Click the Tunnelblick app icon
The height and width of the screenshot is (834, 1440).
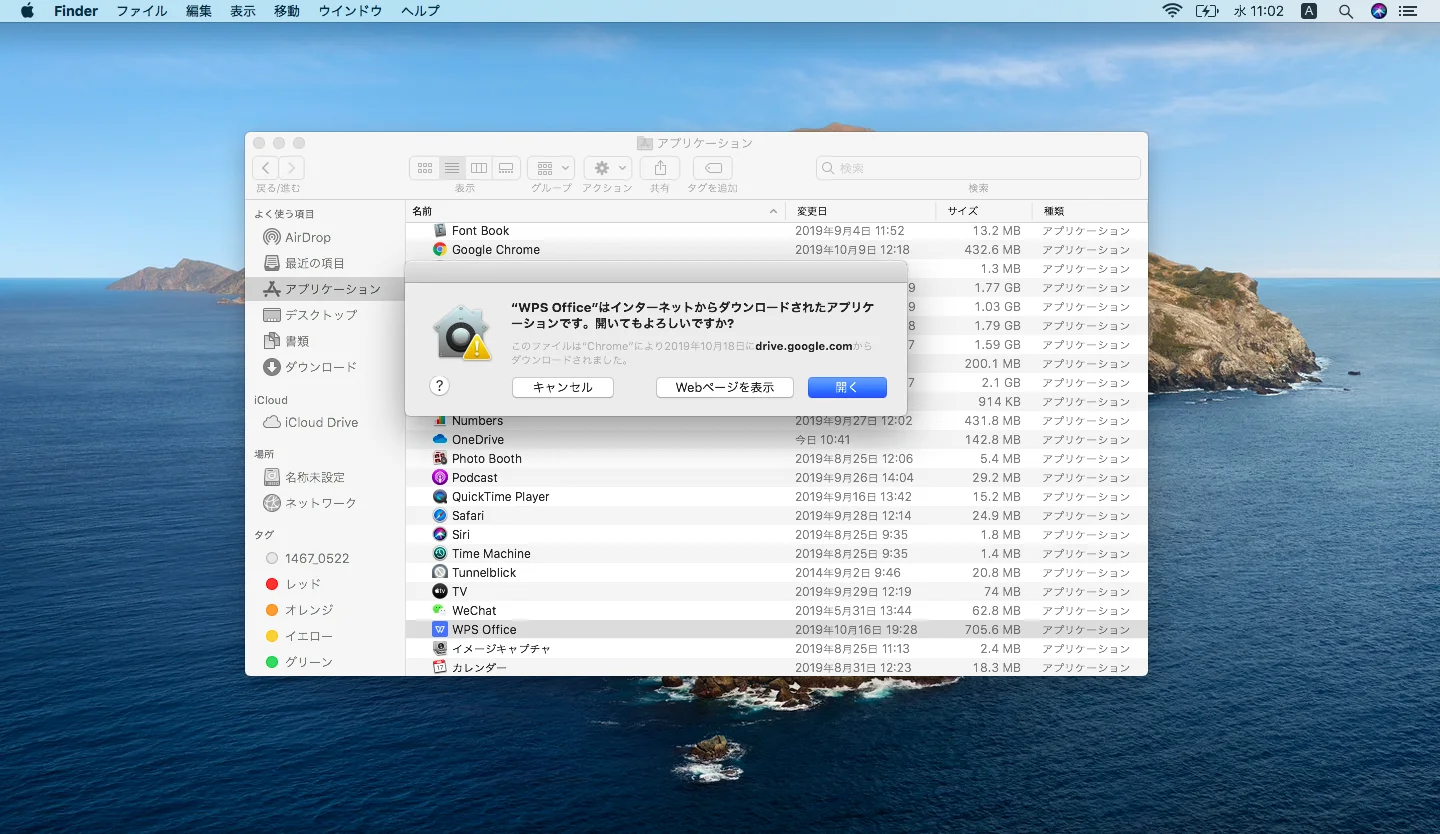click(440, 573)
